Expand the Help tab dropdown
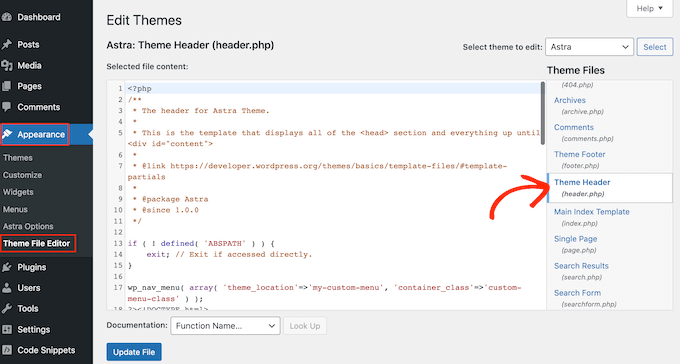The height and width of the screenshot is (364, 680). [x=650, y=8]
